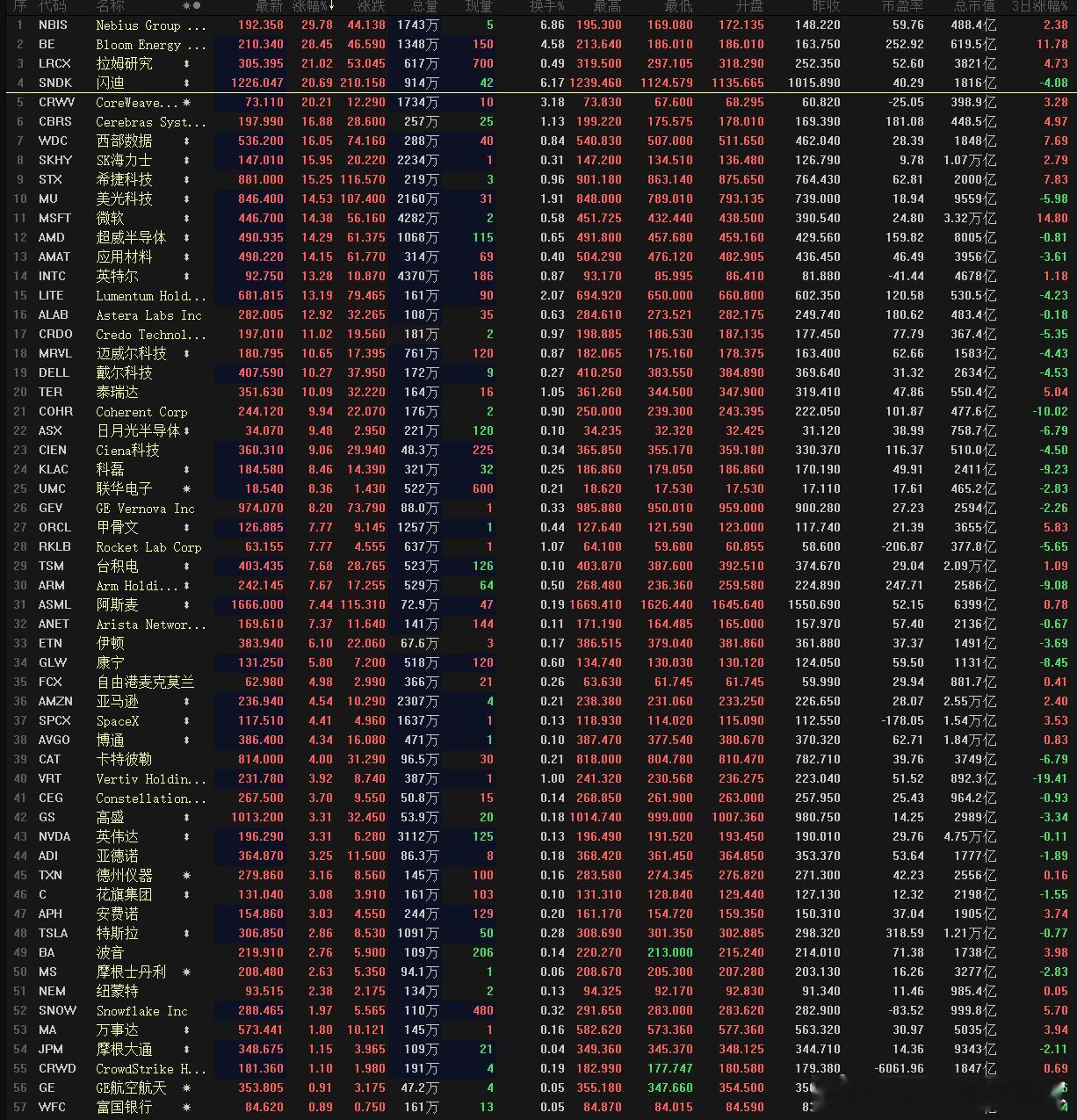Click the marker icon beside 微软
The height and width of the screenshot is (1120, 1077).
(186, 219)
